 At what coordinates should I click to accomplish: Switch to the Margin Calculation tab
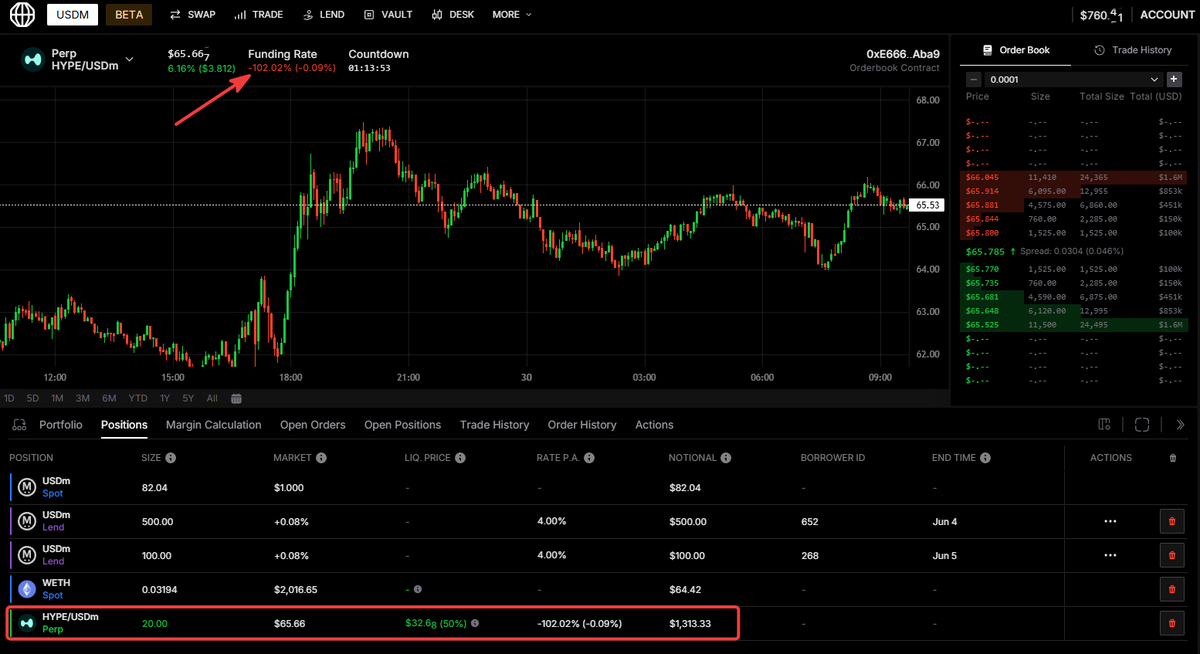point(214,425)
